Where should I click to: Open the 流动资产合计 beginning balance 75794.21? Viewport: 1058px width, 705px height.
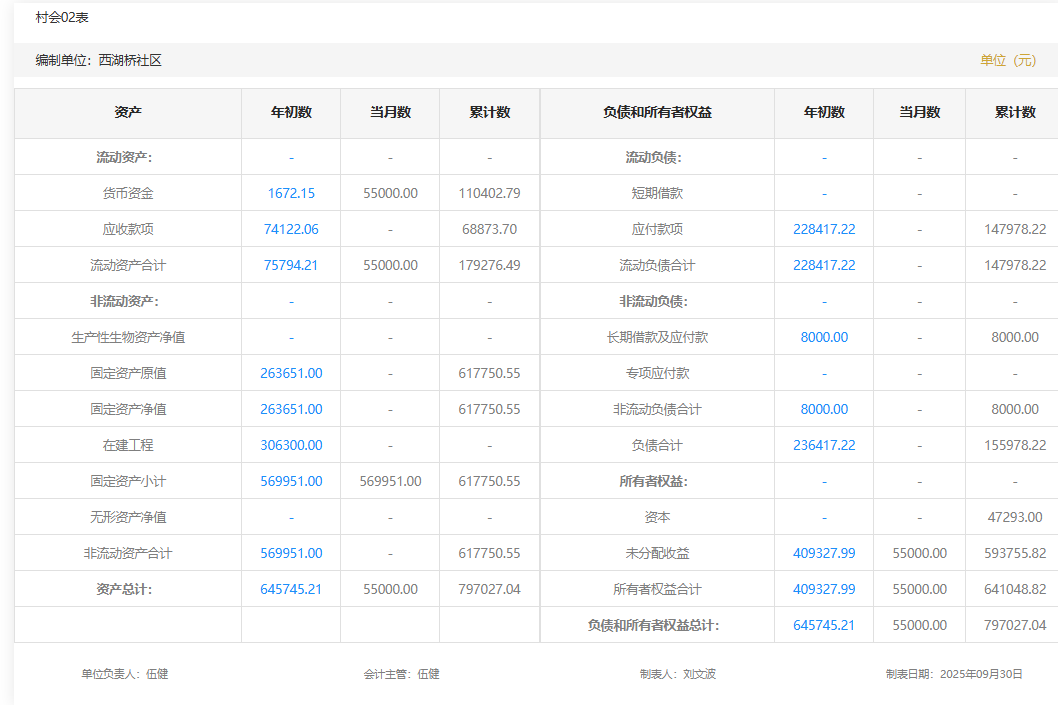[x=291, y=265]
